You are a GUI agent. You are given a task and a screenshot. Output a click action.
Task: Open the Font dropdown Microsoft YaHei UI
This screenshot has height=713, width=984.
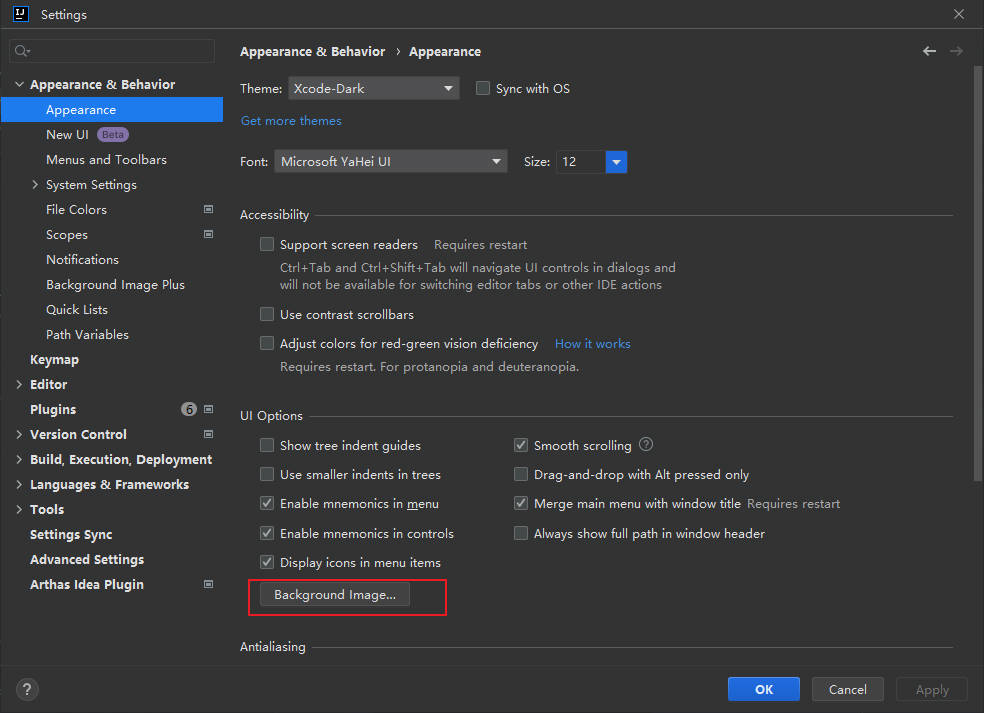pos(390,161)
